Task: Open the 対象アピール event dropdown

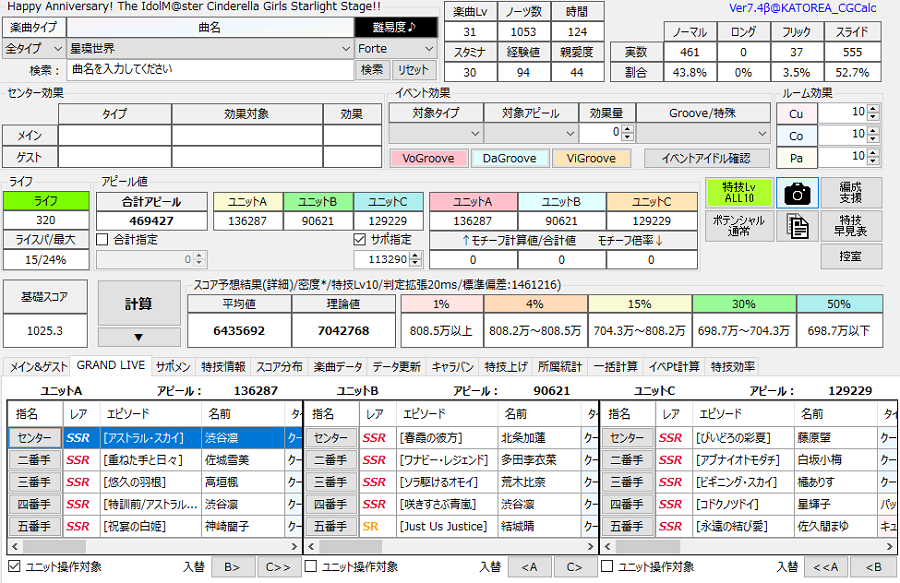Action: tap(530, 133)
